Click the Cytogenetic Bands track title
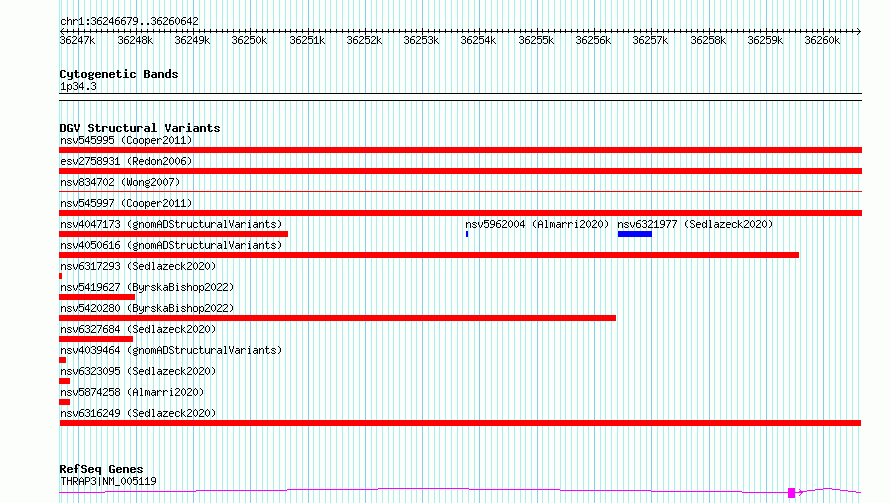 tap(119, 74)
